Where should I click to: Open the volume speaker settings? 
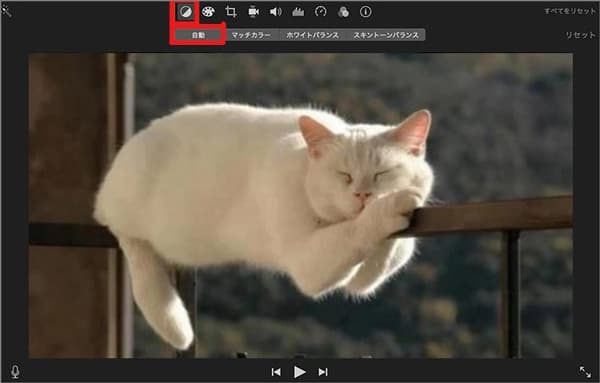pos(276,12)
